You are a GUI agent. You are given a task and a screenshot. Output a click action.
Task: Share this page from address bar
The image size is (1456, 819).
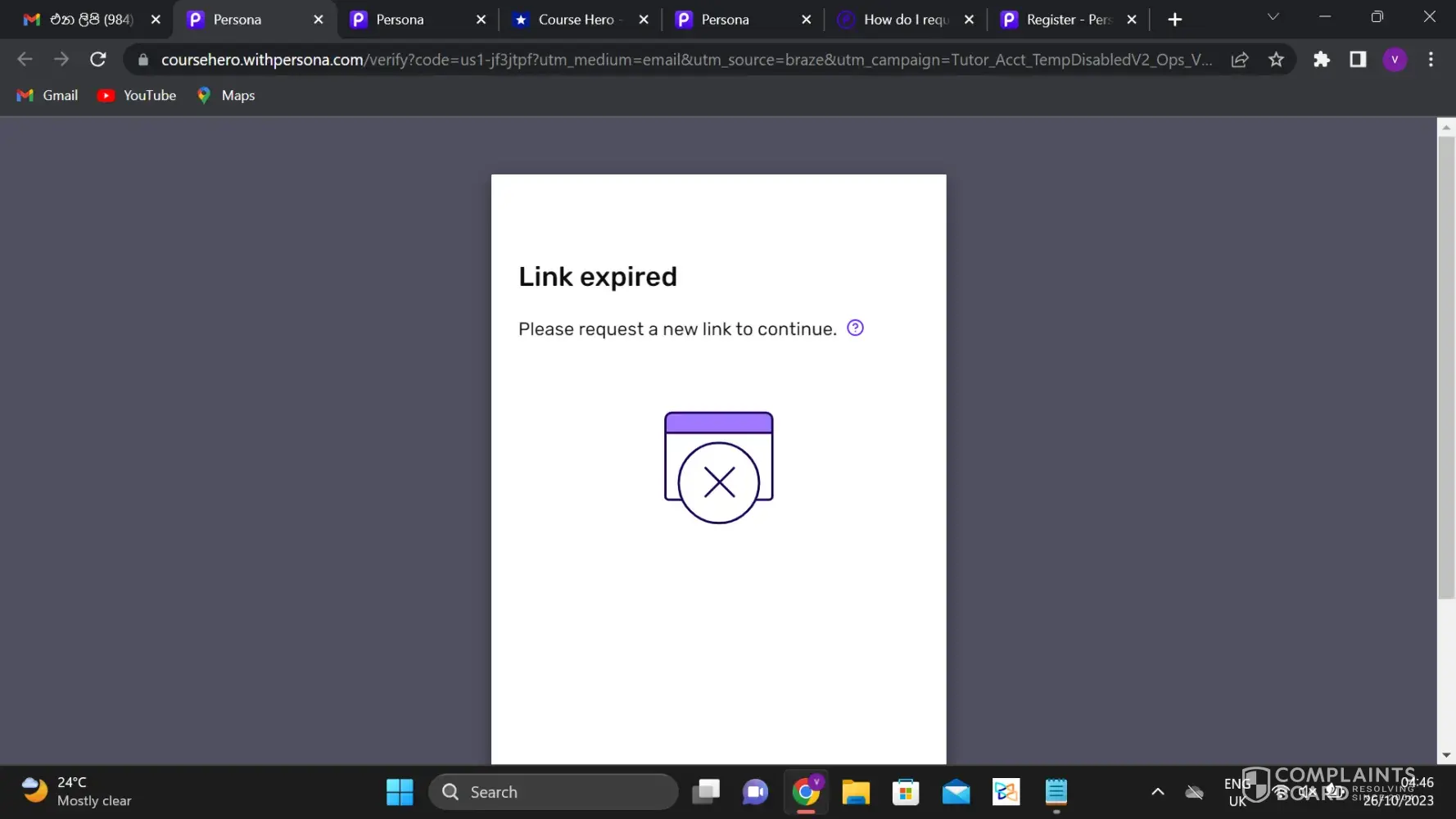click(1240, 60)
